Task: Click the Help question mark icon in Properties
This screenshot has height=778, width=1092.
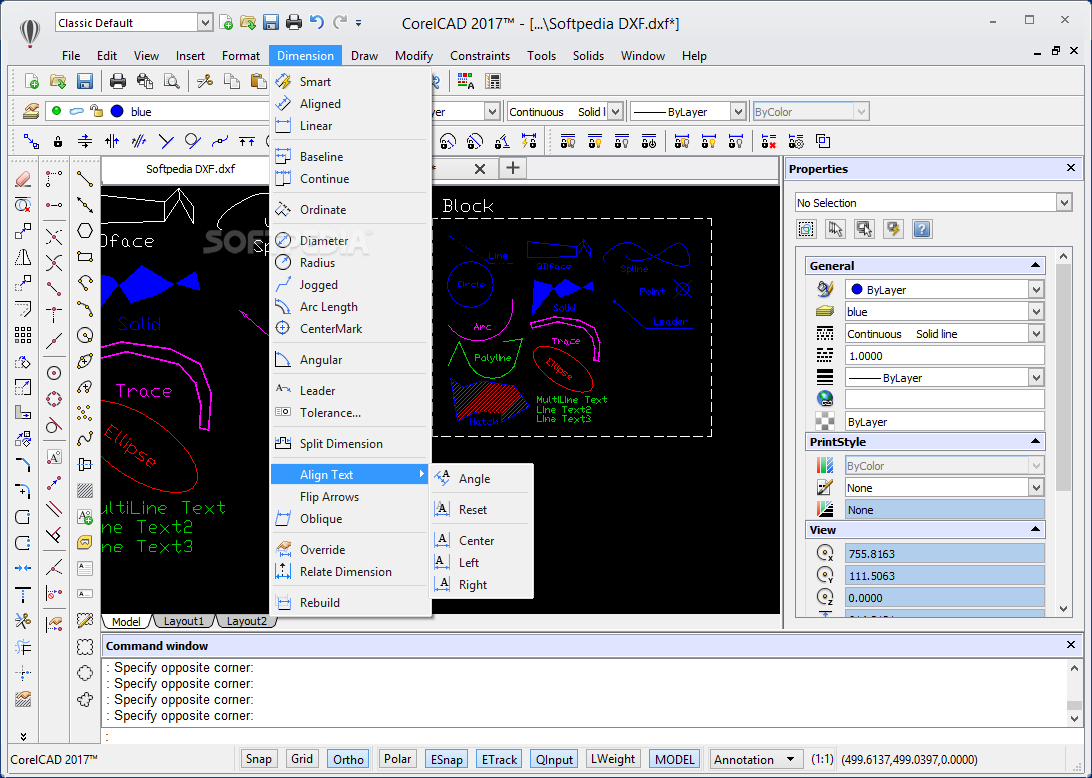Action: tap(922, 229)
